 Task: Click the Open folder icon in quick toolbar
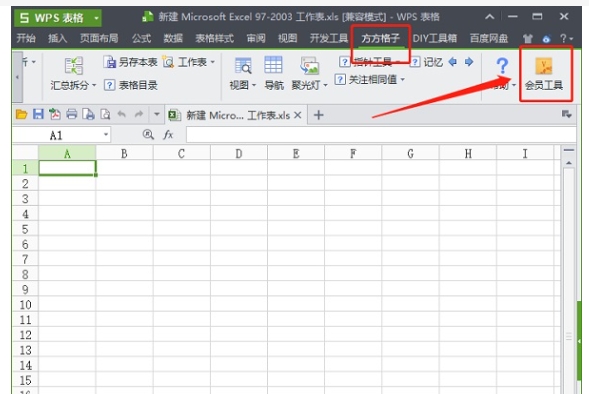click(21, 114)
